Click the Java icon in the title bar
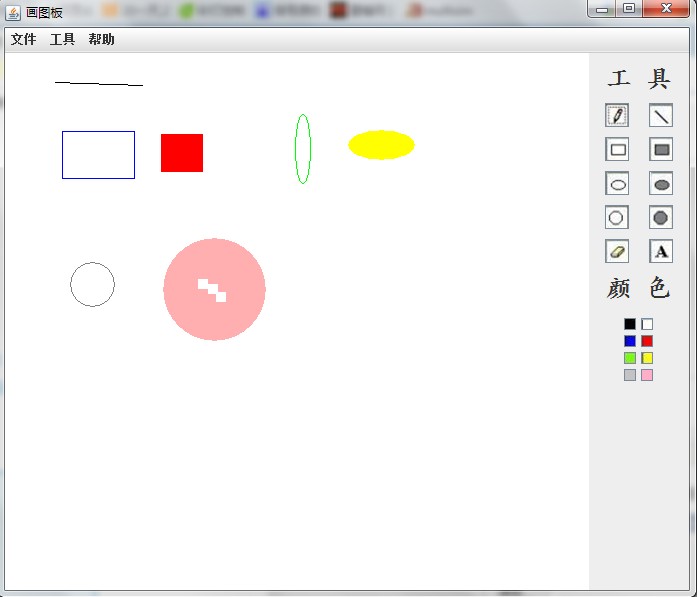This screenshot has width=697, height=597. (13, 12)
